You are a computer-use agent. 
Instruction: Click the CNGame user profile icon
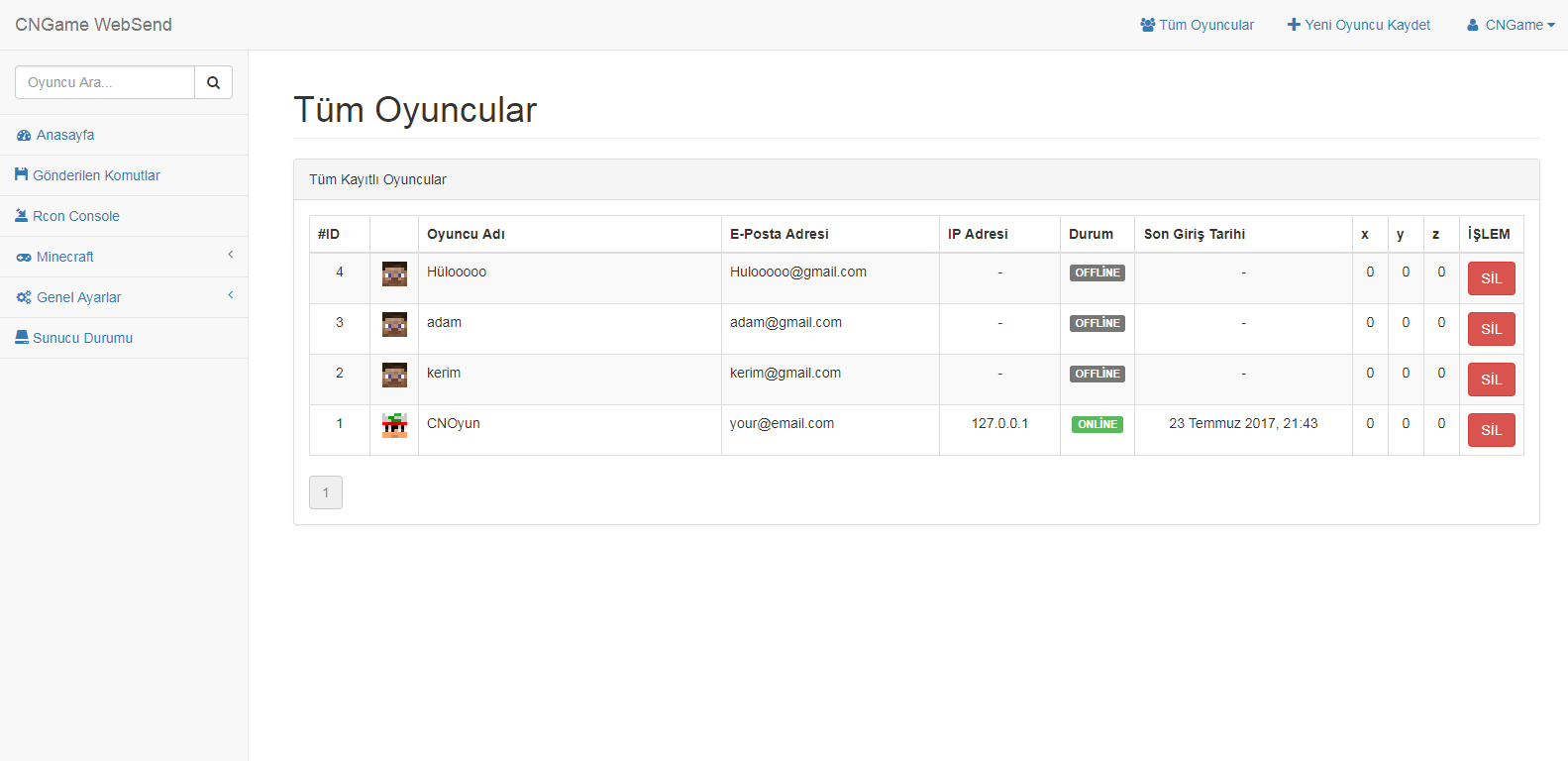[1473, 25]
